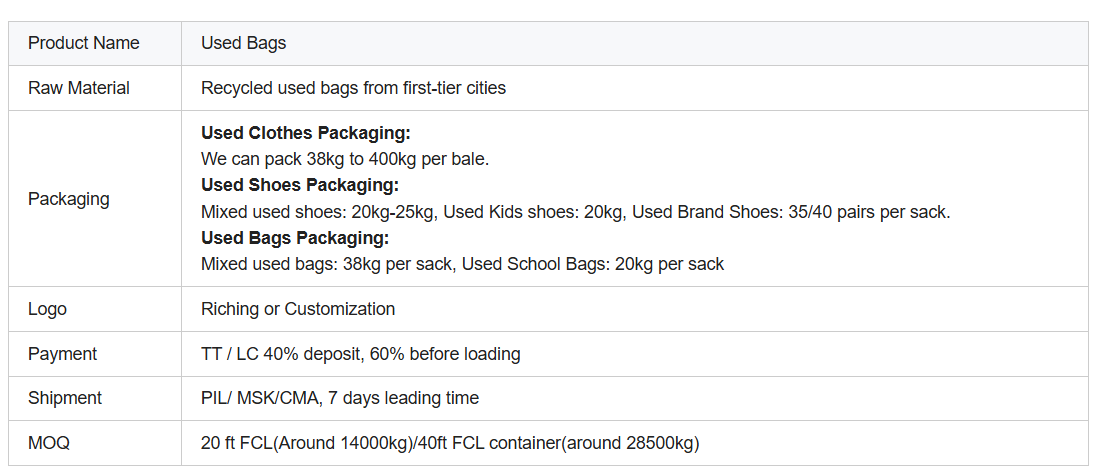This screenshot has width=1096, height=473.
Task: Click the PIL/ MSK/CMA leading time text
Action: coord(340,398)
